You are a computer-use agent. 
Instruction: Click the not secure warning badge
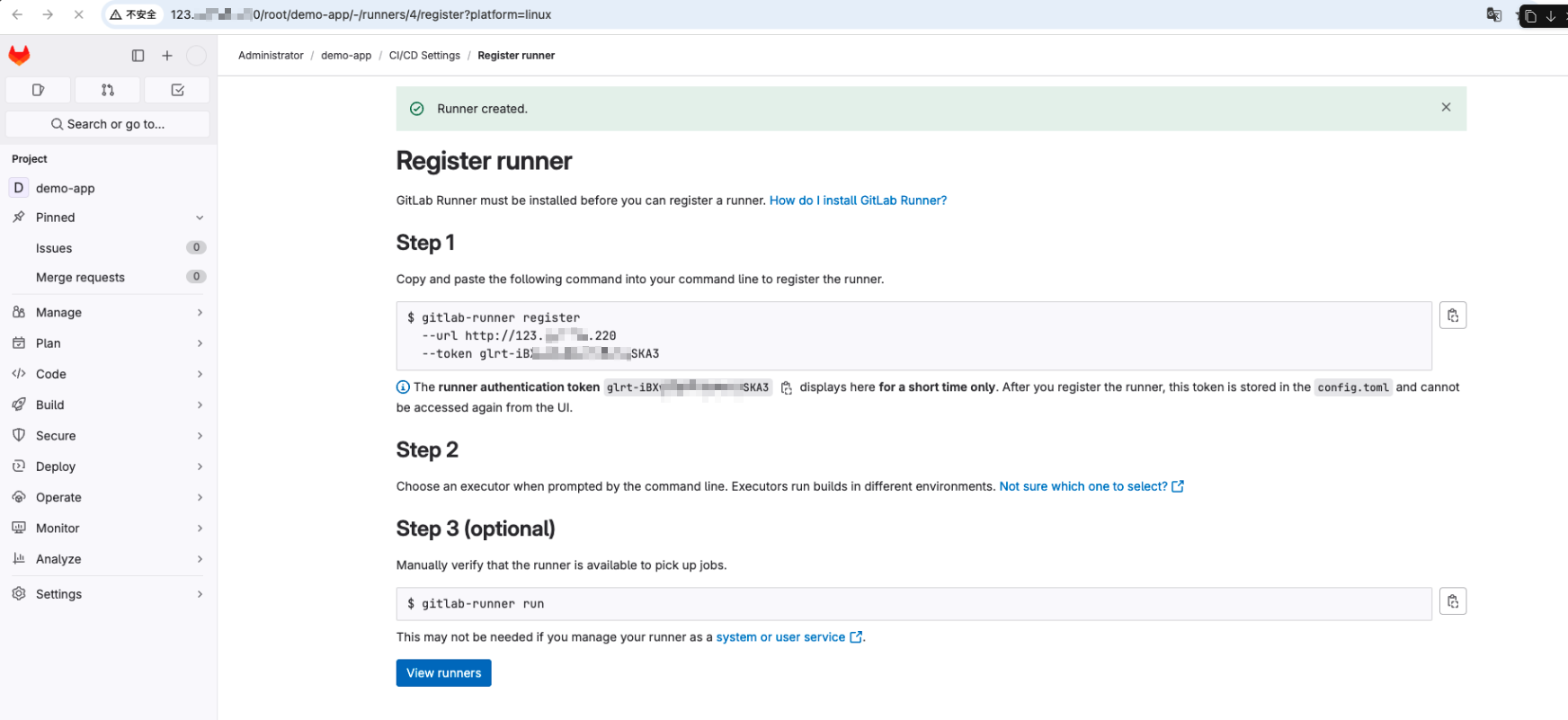coord(133,14)
